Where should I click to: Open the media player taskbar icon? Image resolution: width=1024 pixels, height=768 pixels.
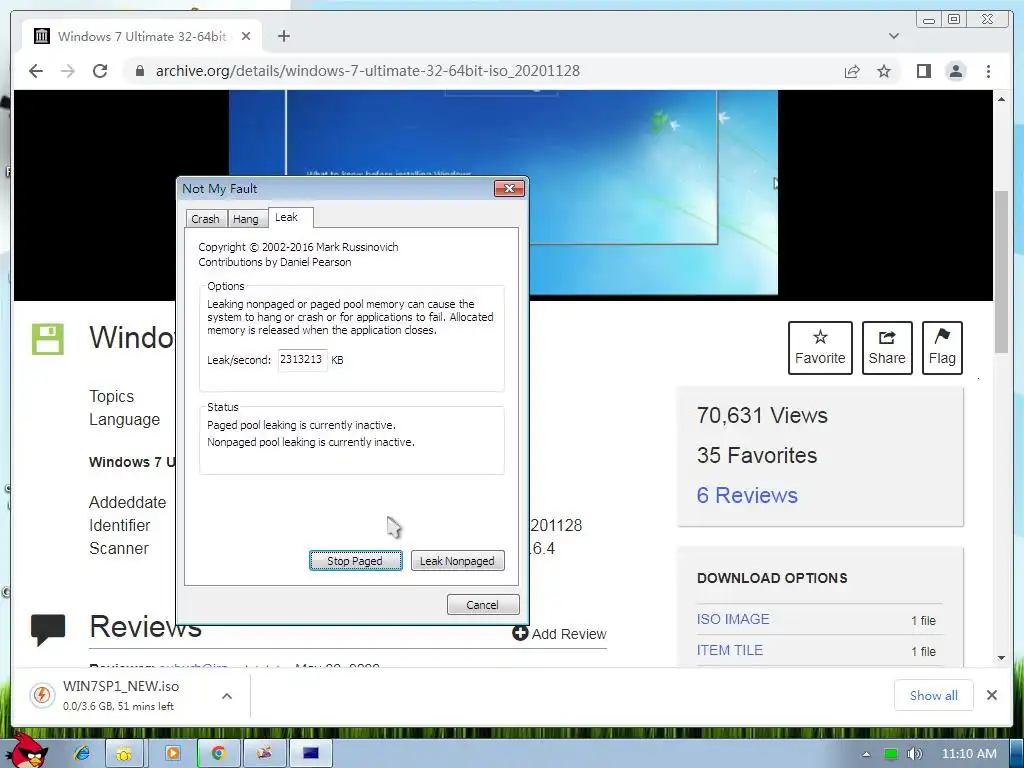[x=172, y=753]
